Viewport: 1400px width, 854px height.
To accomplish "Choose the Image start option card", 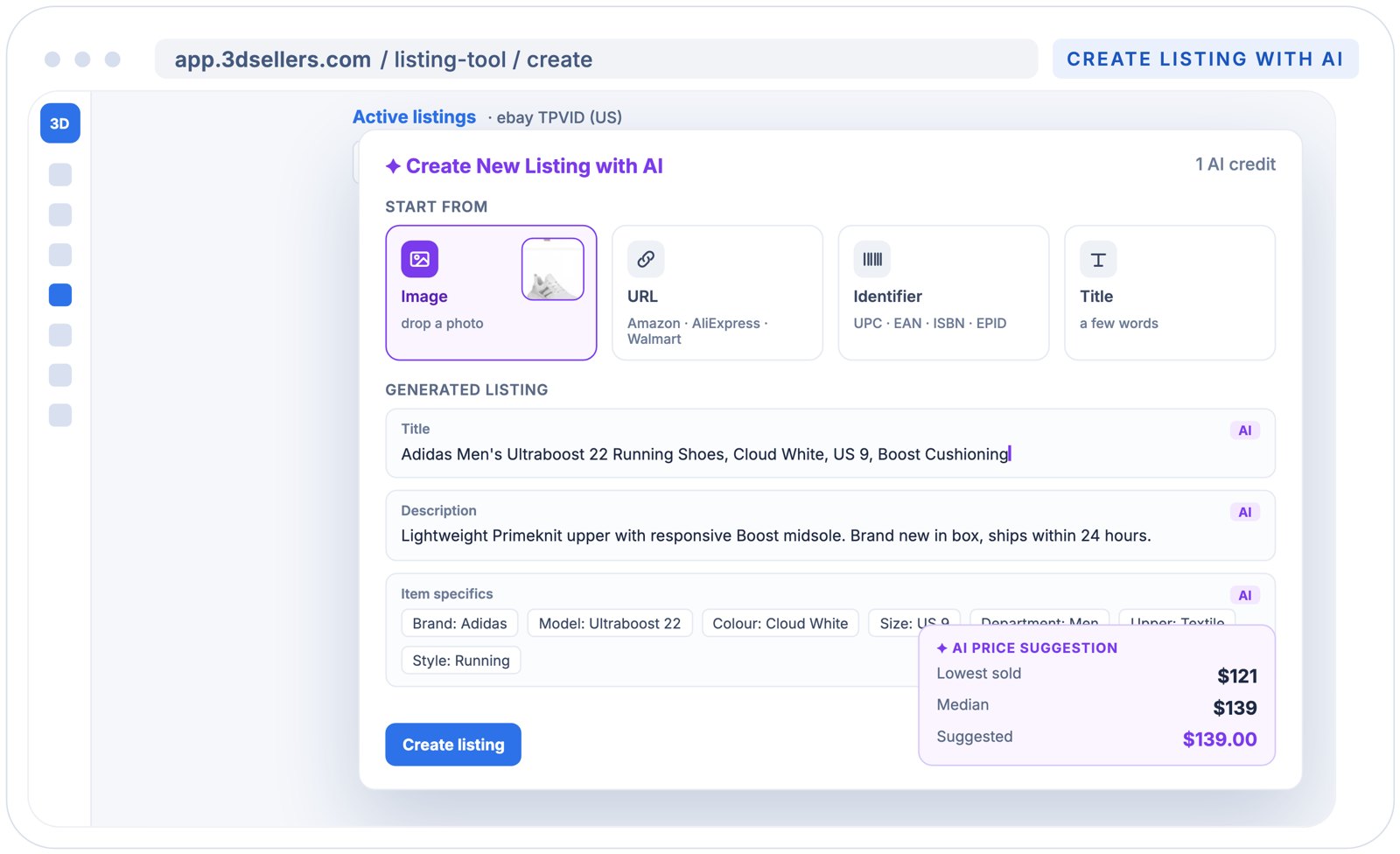I will (x=491, y=293).
